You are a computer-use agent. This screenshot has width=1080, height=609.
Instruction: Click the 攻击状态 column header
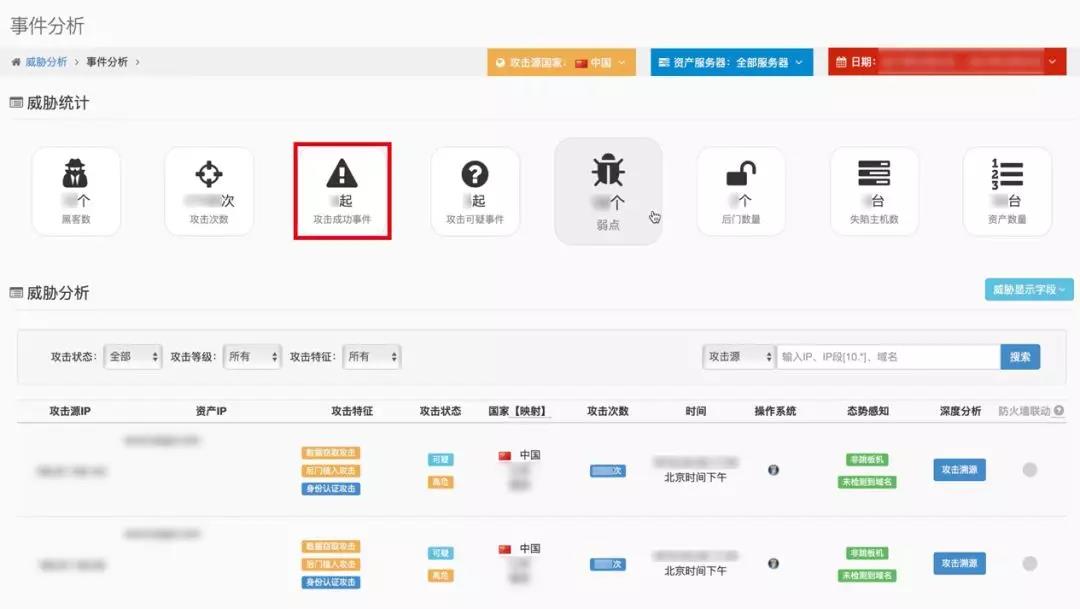[440, 411]
